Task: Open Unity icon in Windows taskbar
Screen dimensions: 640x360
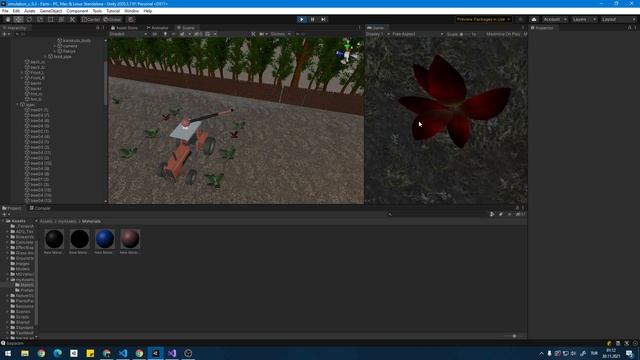Action: [x=156, y=353]
